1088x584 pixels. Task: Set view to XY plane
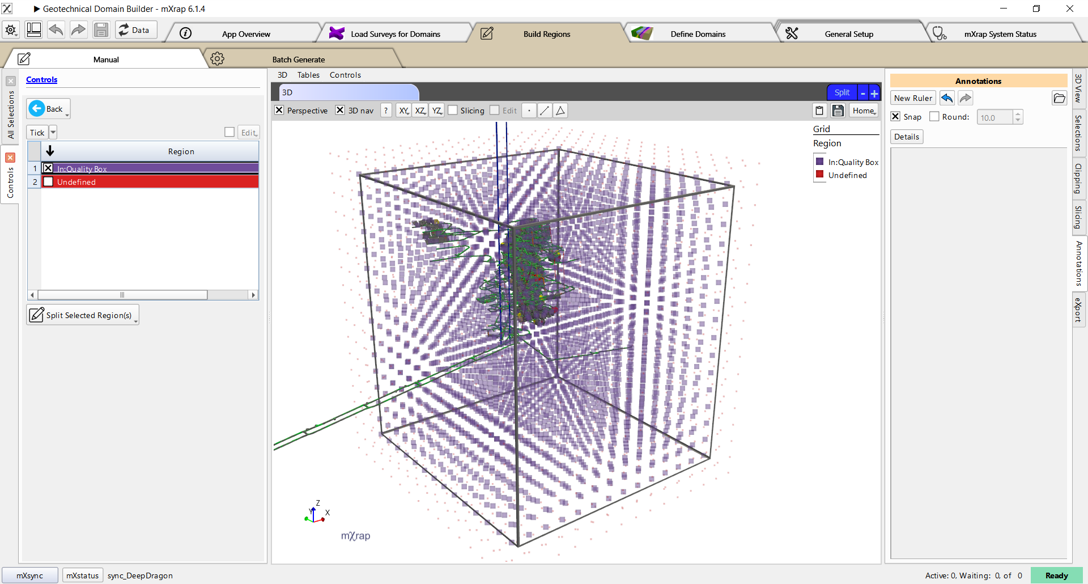point(404,110)
